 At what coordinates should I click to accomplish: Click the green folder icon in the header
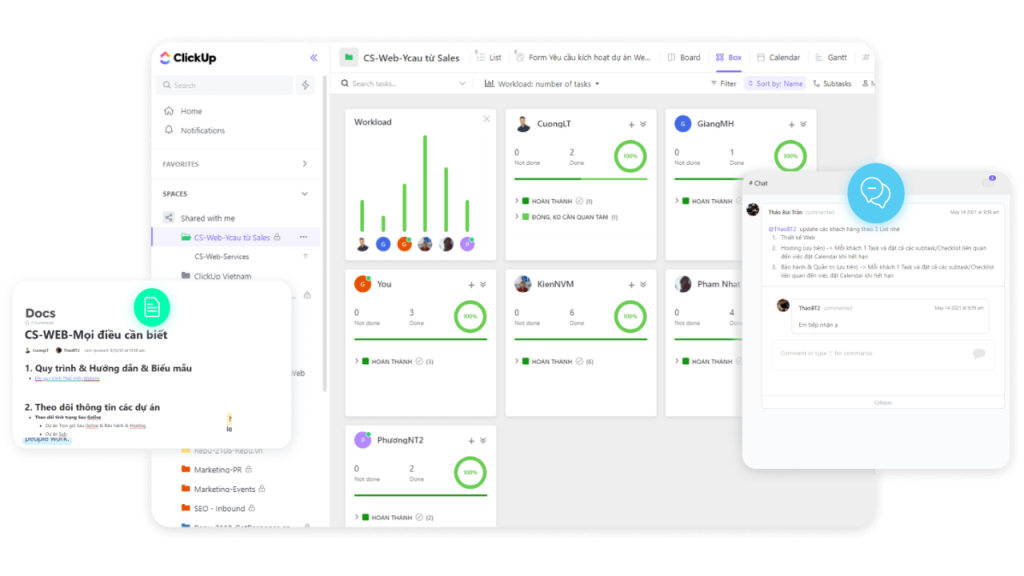[349, 57]
